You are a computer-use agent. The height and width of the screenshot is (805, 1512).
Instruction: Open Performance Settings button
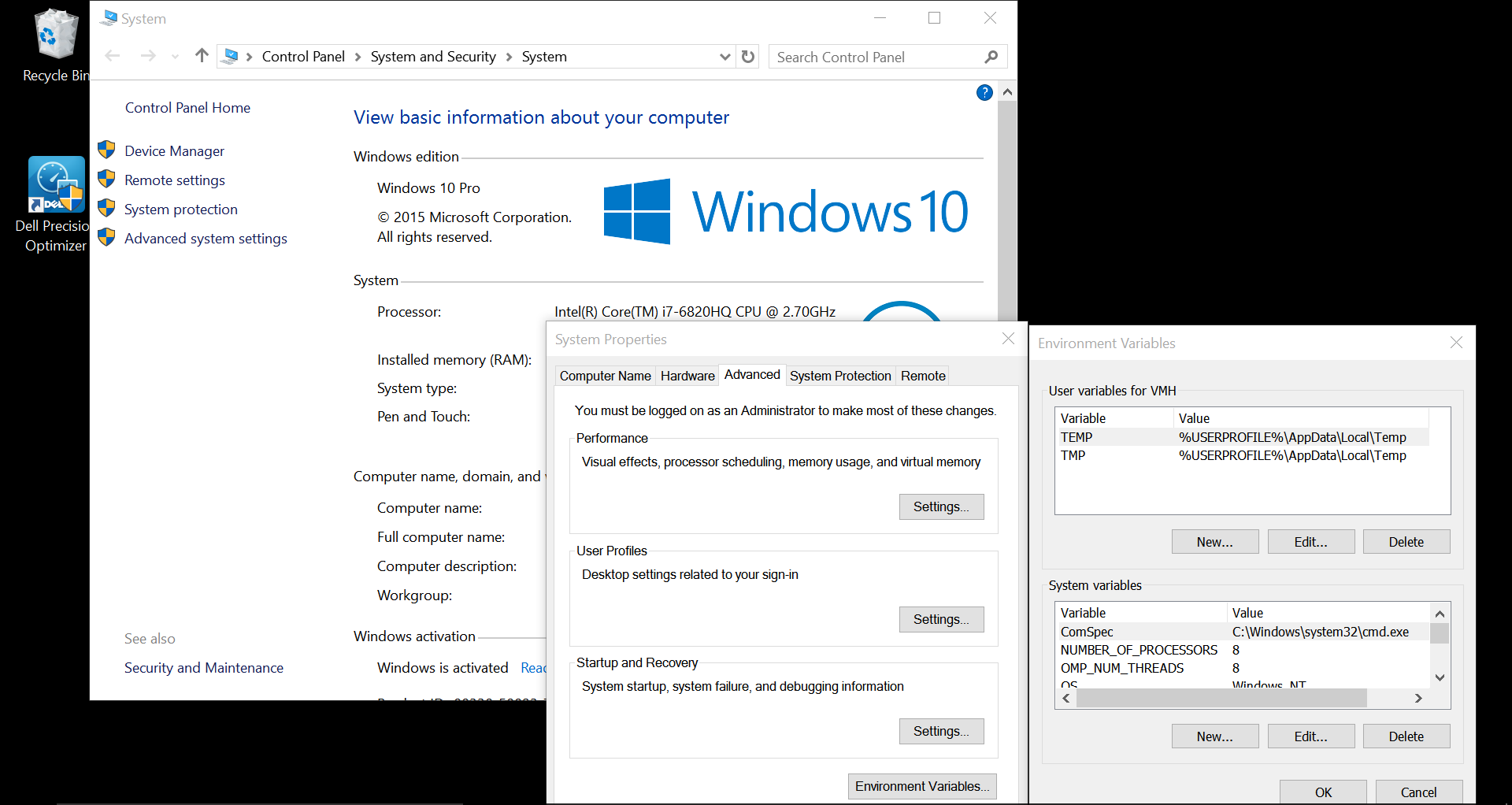[x=942, y=506]
